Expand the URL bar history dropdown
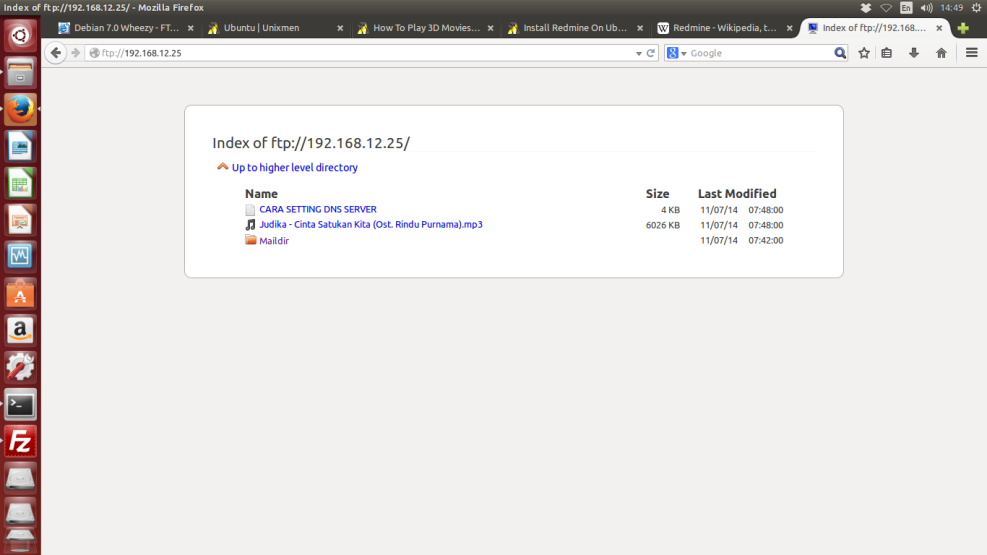987x555 pixels. tap(639, 53)
